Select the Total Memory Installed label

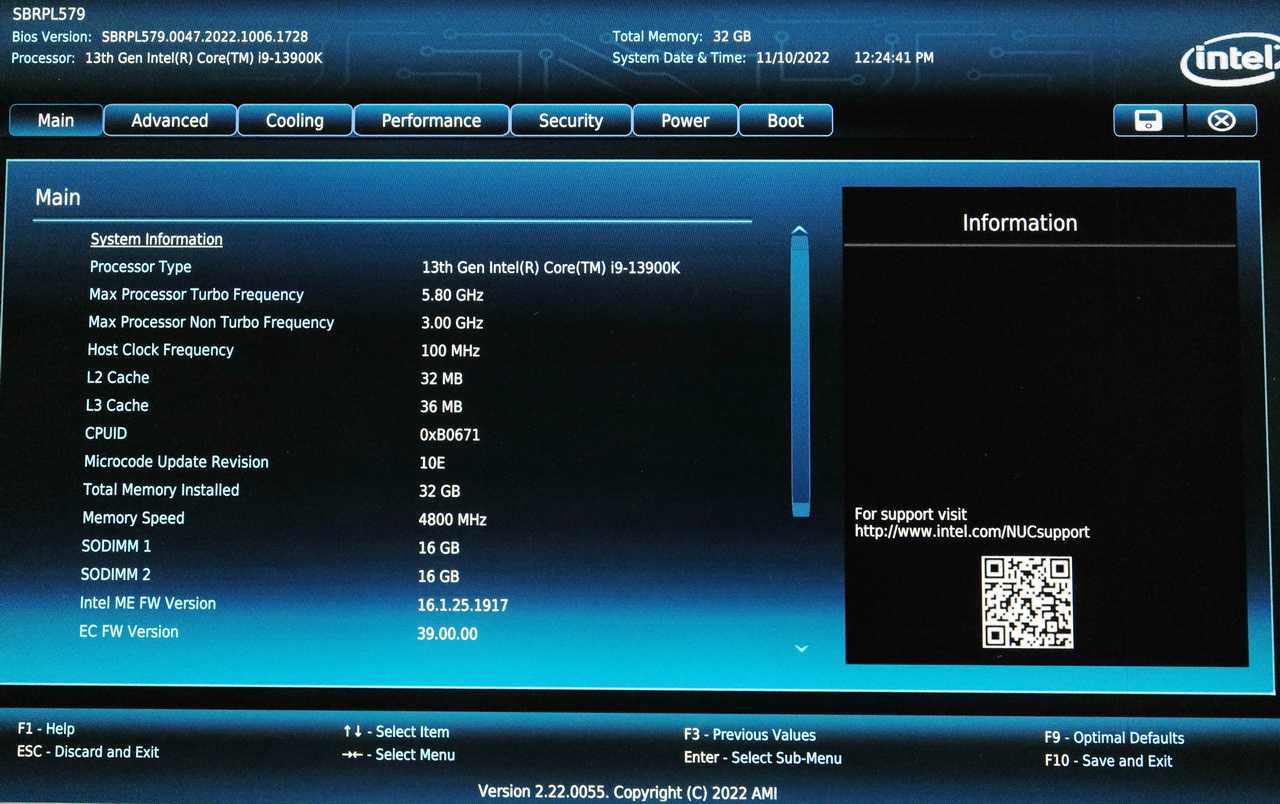161,490
